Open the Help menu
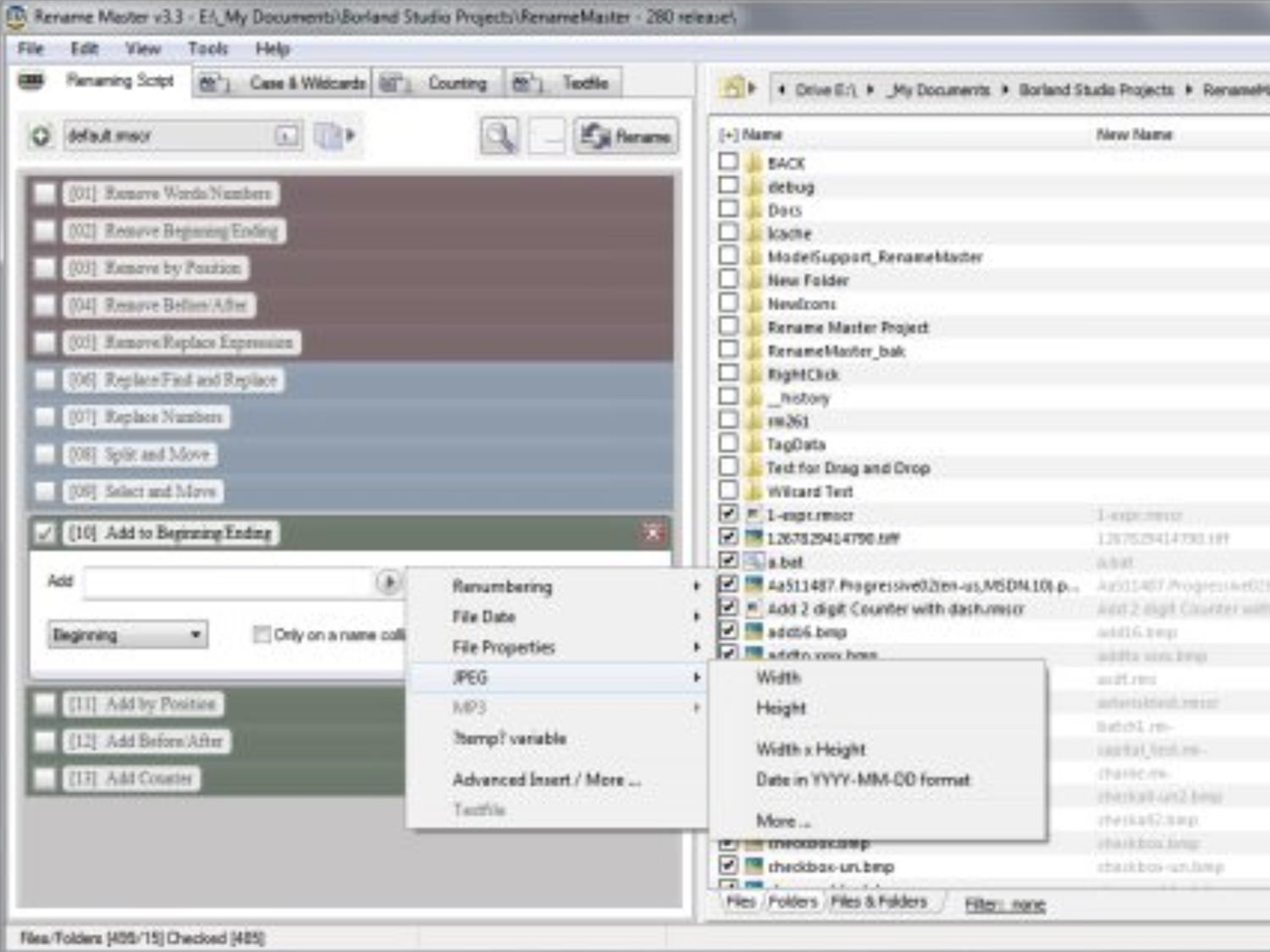Viewport: 1270px width, 952px height. coord(273,48)
